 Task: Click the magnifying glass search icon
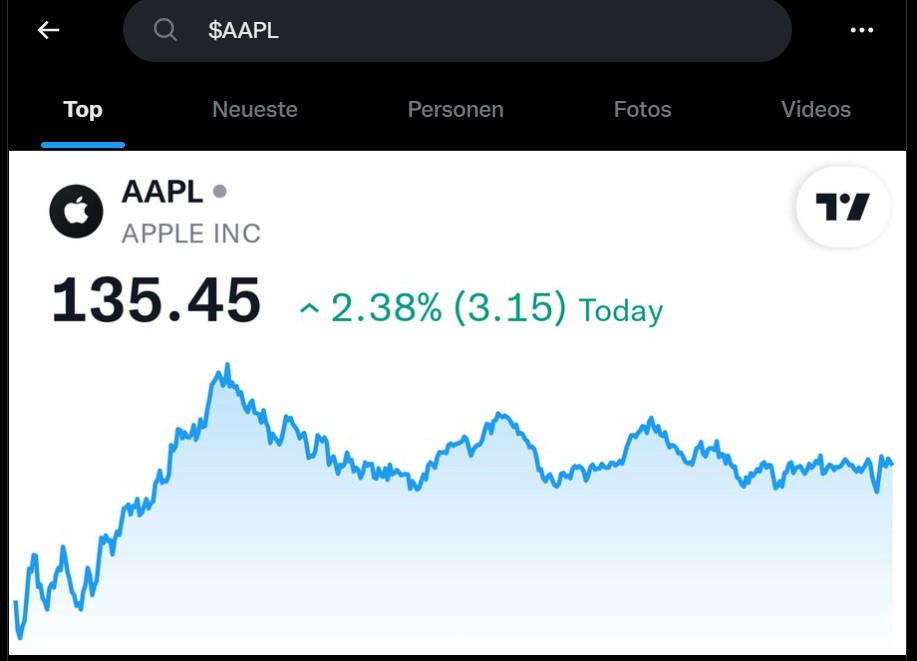pos(165,29)
